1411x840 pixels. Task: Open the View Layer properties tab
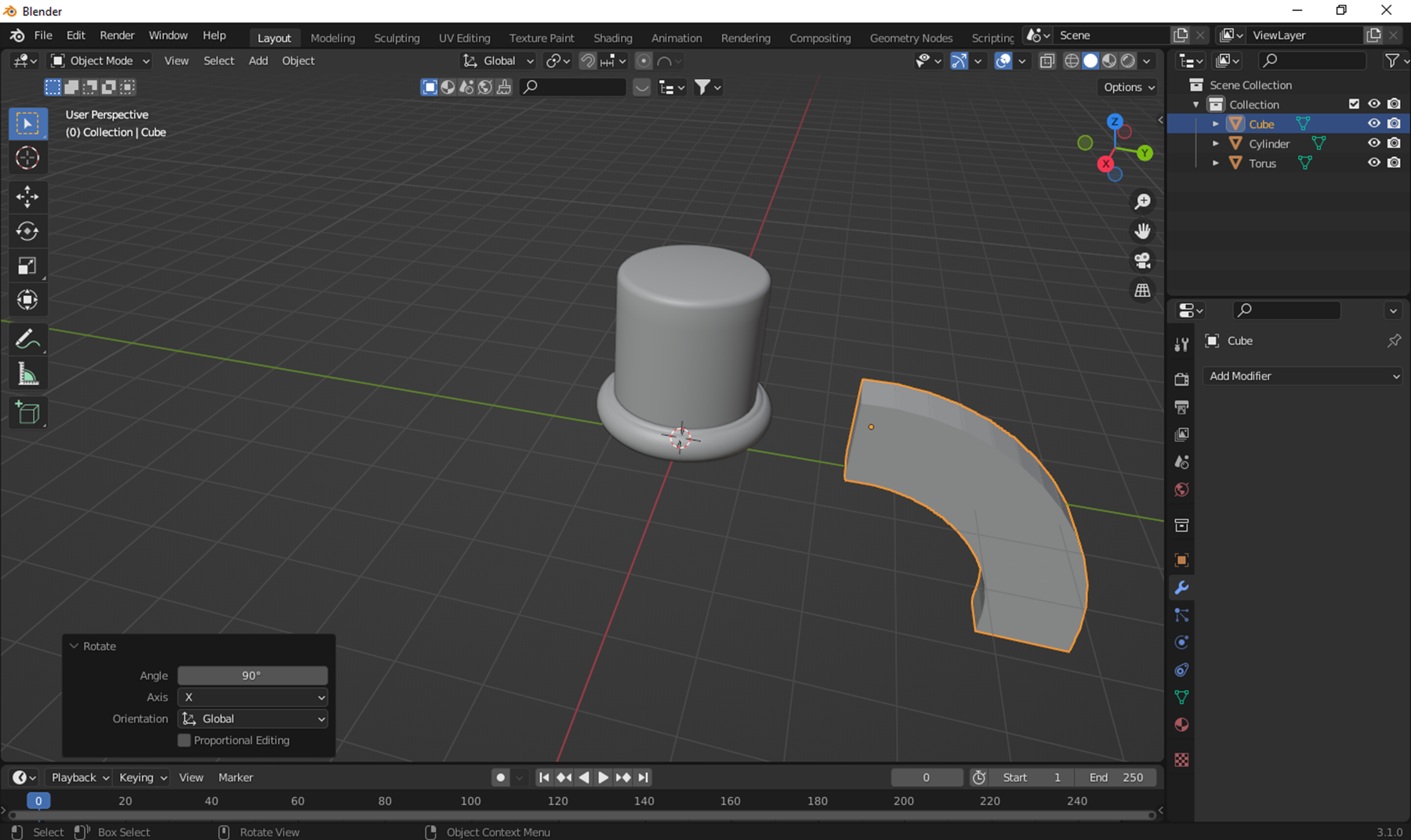click(x=1181, y=434)
